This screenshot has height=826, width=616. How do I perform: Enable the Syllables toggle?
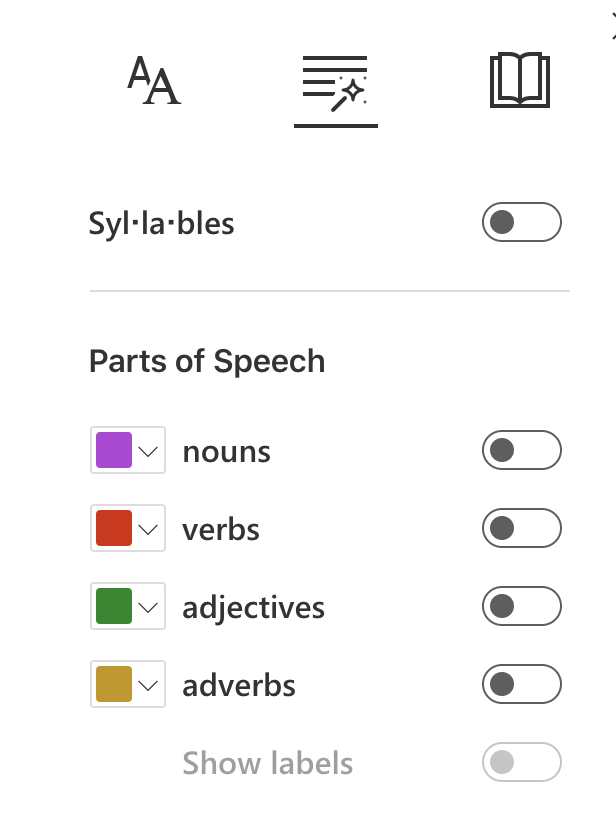pyautogui.click(x=521, y=222)
